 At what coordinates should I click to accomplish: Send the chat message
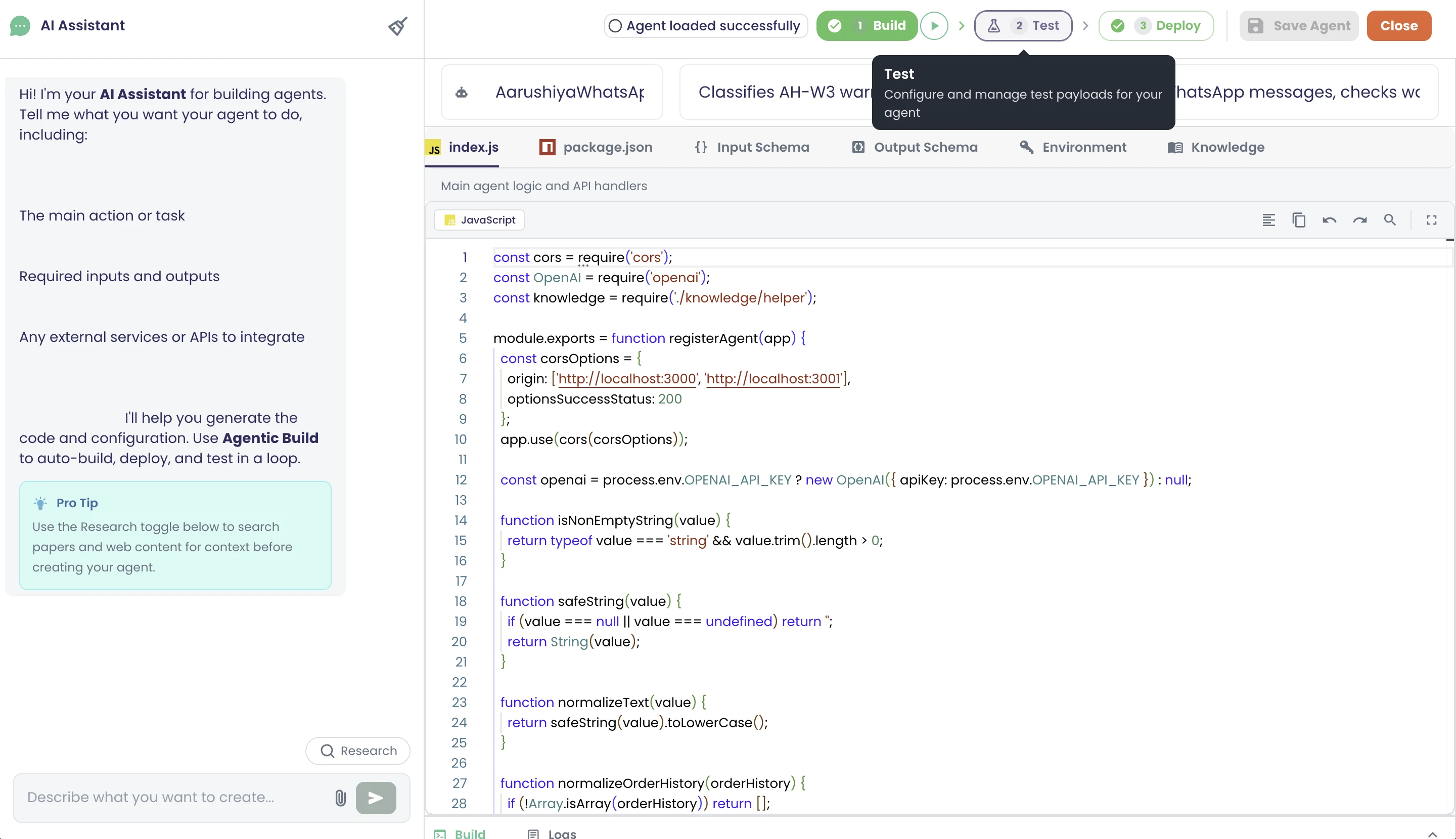376,798
